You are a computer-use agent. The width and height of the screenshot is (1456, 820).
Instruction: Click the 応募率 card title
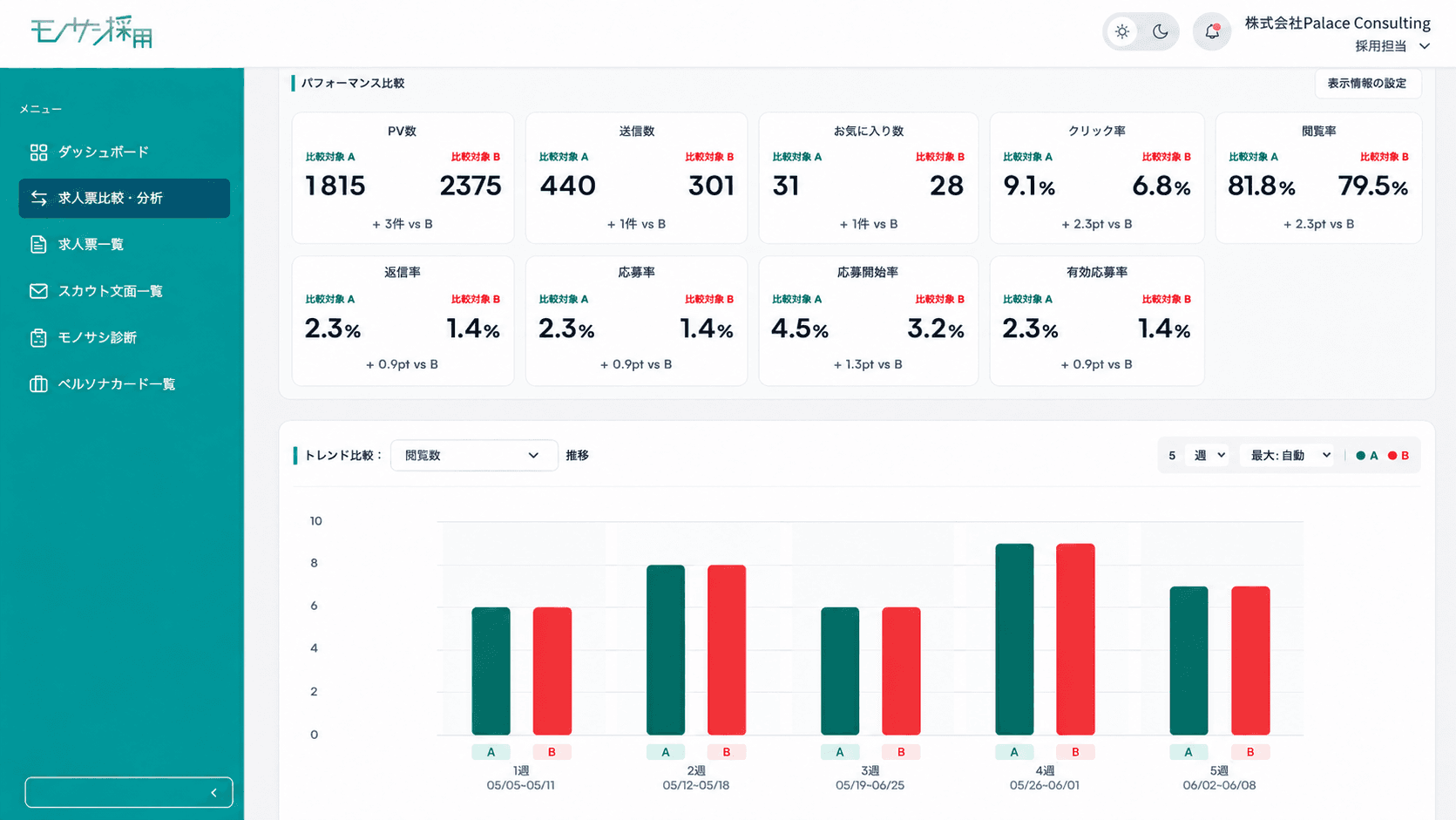point(637,273)
